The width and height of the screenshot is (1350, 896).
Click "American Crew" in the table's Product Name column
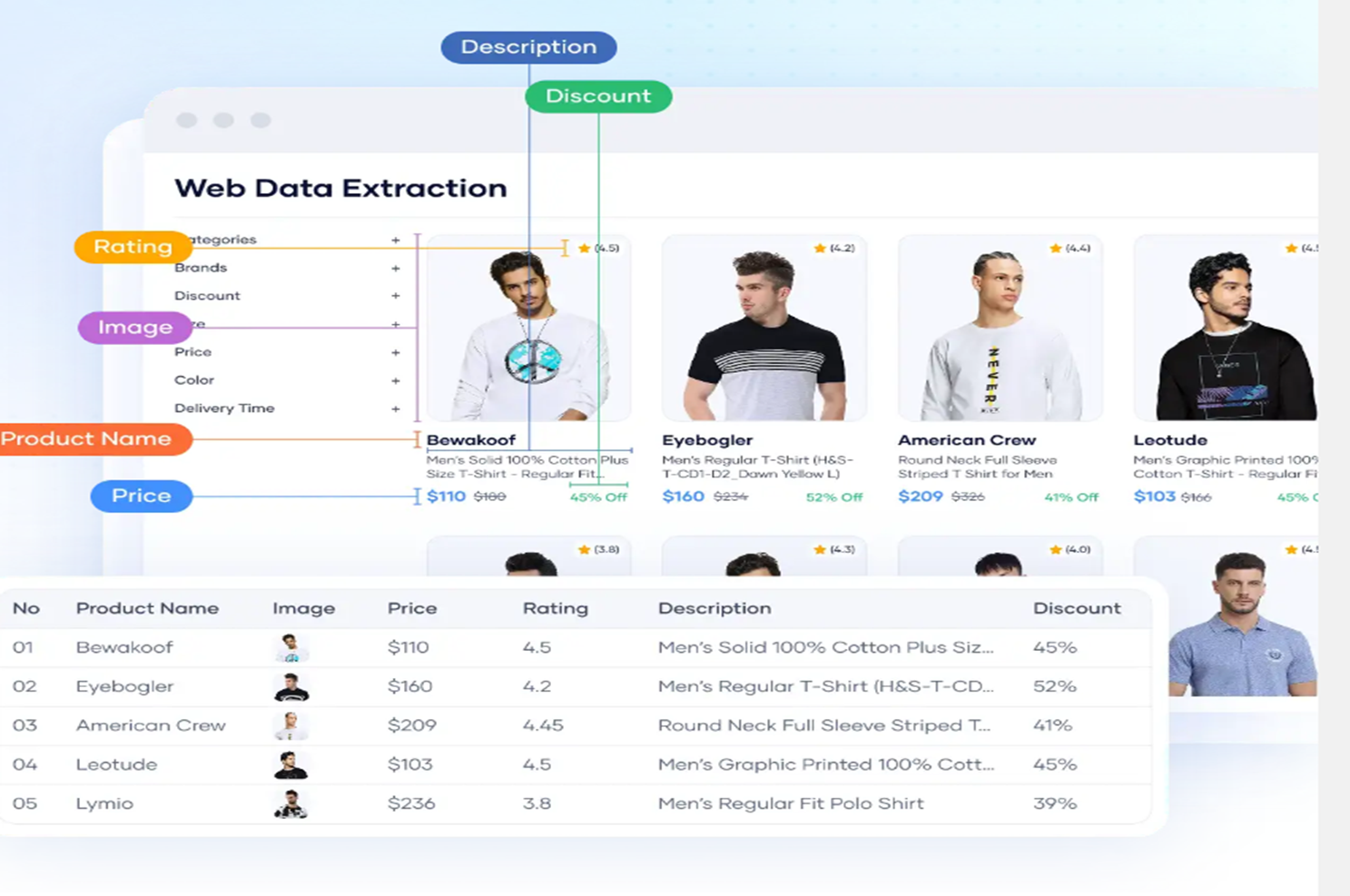coord(151,725)
